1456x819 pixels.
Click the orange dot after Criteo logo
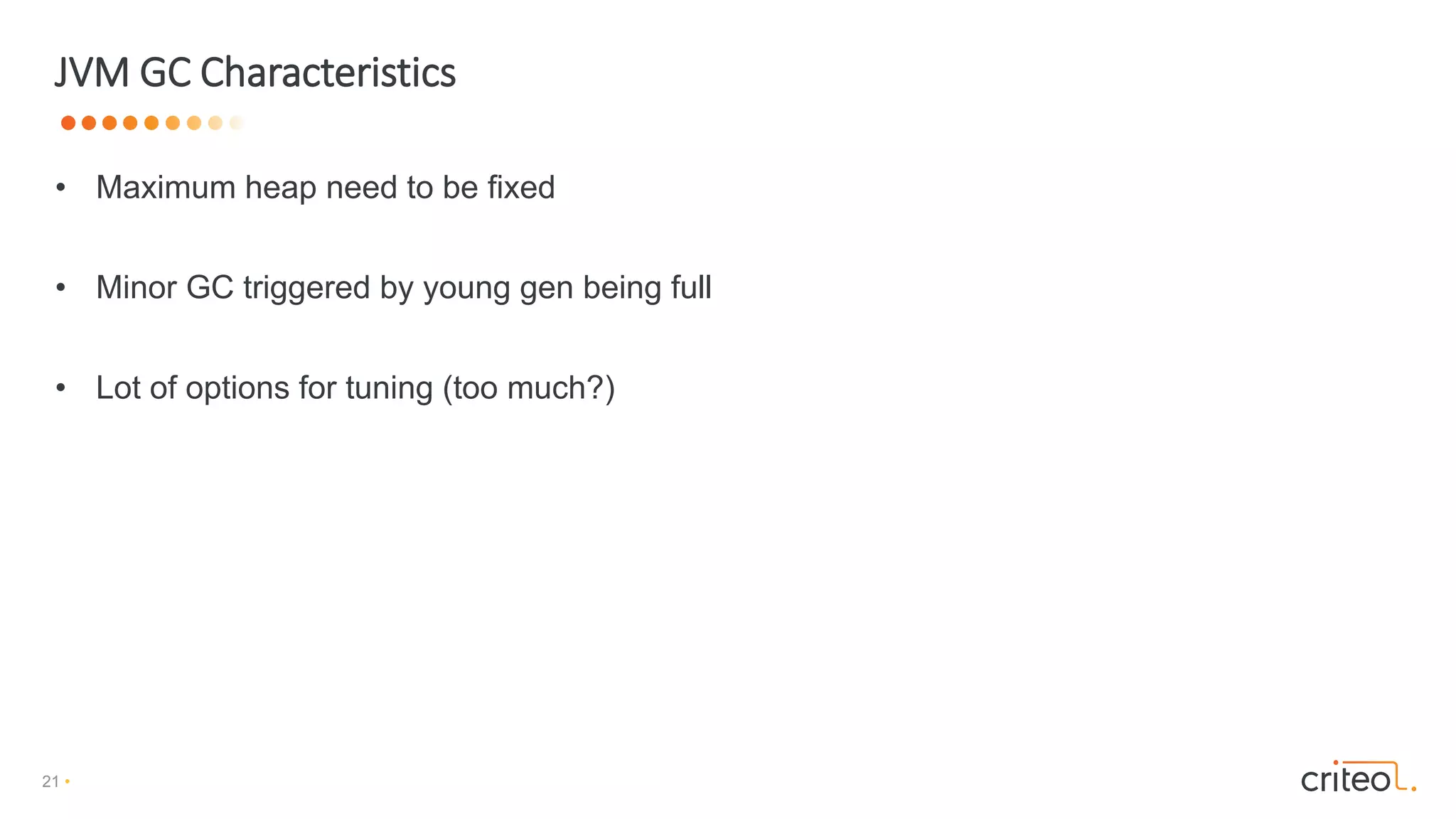click(x=1413, y=788)
